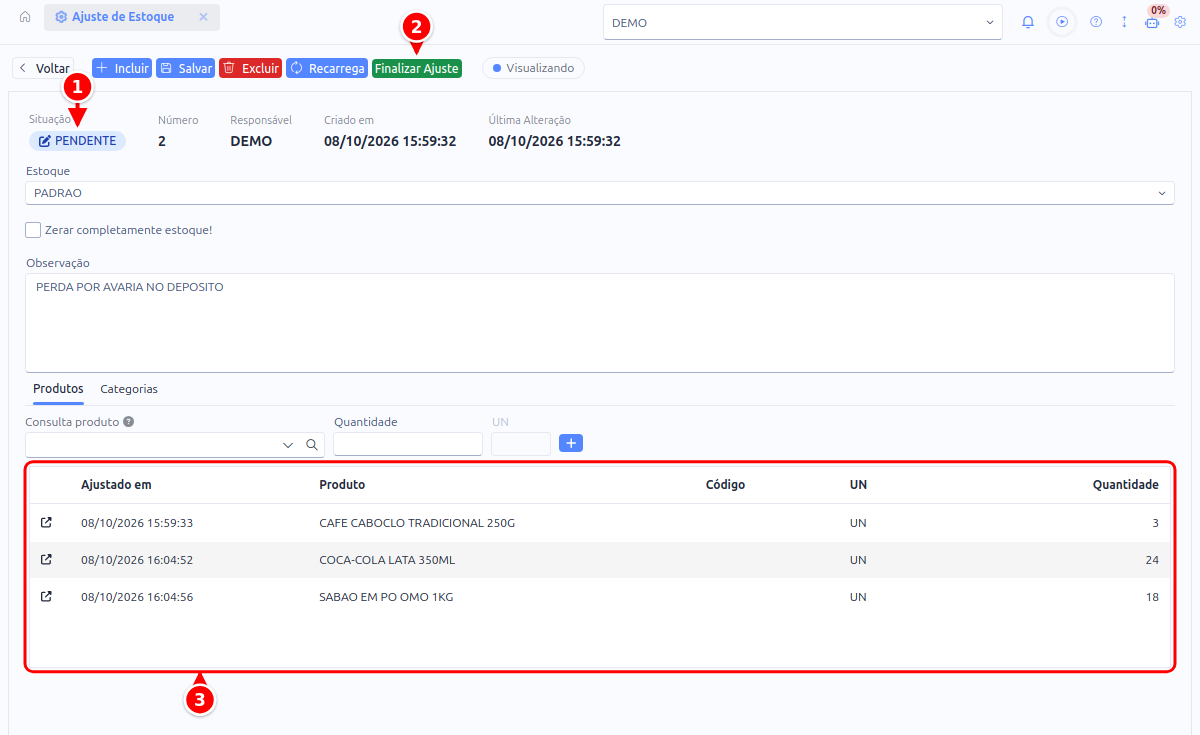Switch to the Produtos tab

coord(58,389)
